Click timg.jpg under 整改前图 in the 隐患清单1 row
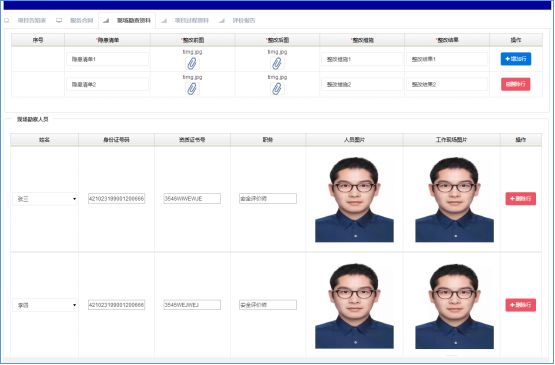The height and width of the screenshot is (365, 555). [192, 52]
